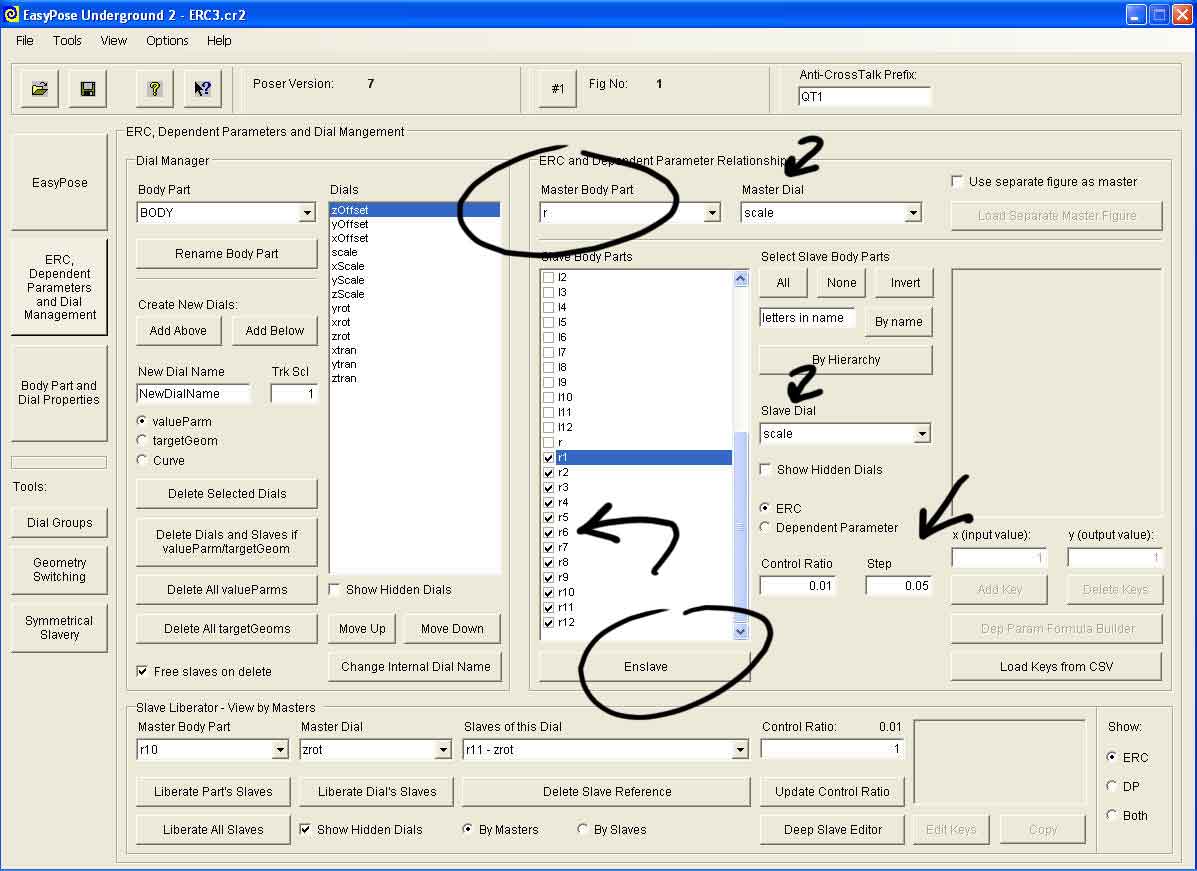Open help with the question mark icon
Image resolution: width=1197 pixels, height=871 pixels.
click(155, 89)
